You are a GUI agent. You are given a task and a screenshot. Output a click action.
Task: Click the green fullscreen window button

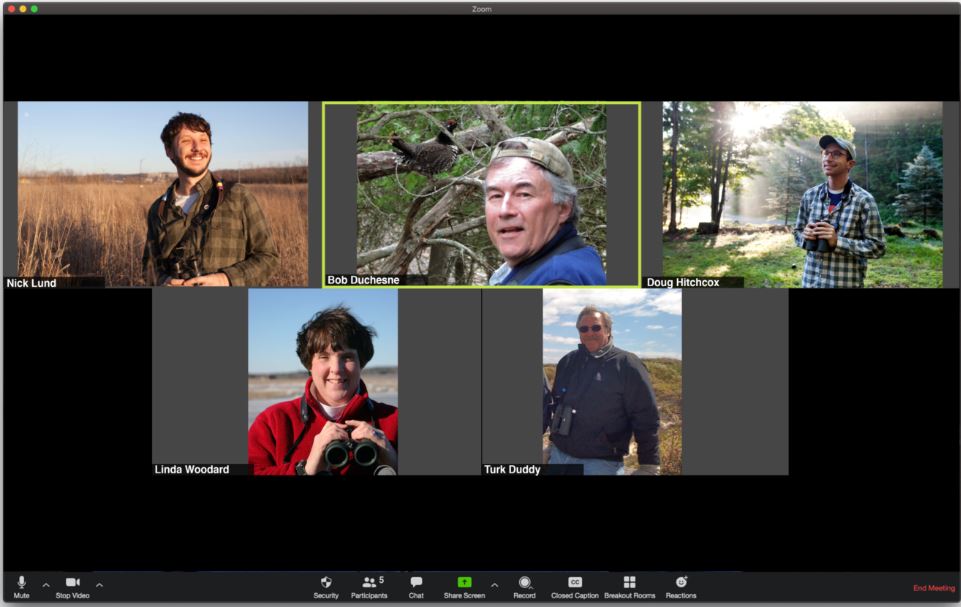[34, 8]
